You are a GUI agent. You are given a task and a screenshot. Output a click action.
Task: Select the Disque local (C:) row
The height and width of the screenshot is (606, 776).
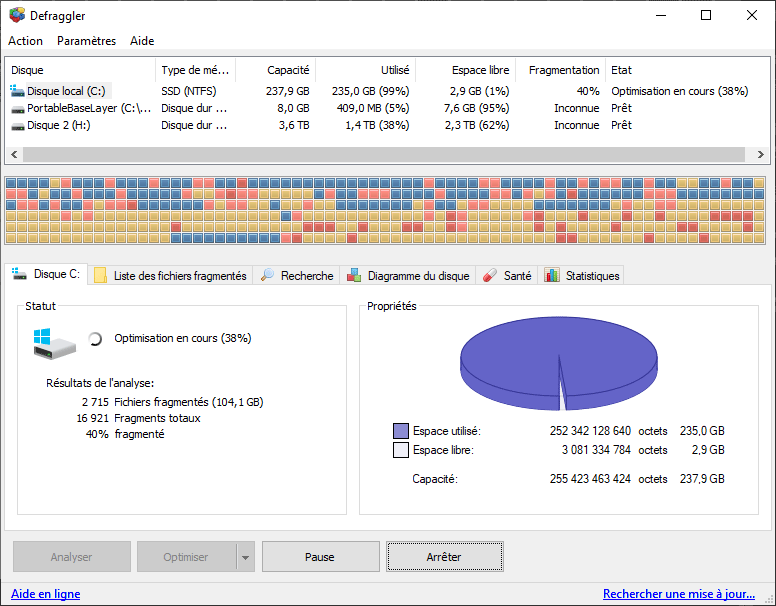click(x=388, y=91)
